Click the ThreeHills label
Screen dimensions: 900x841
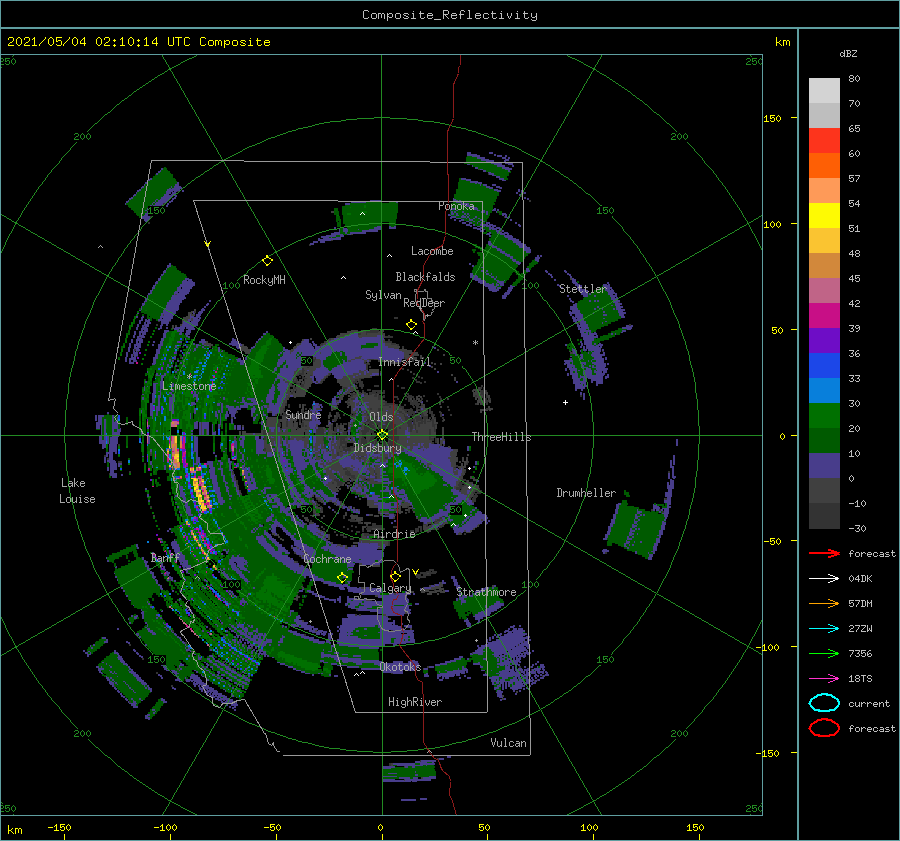tap(502, 437)
